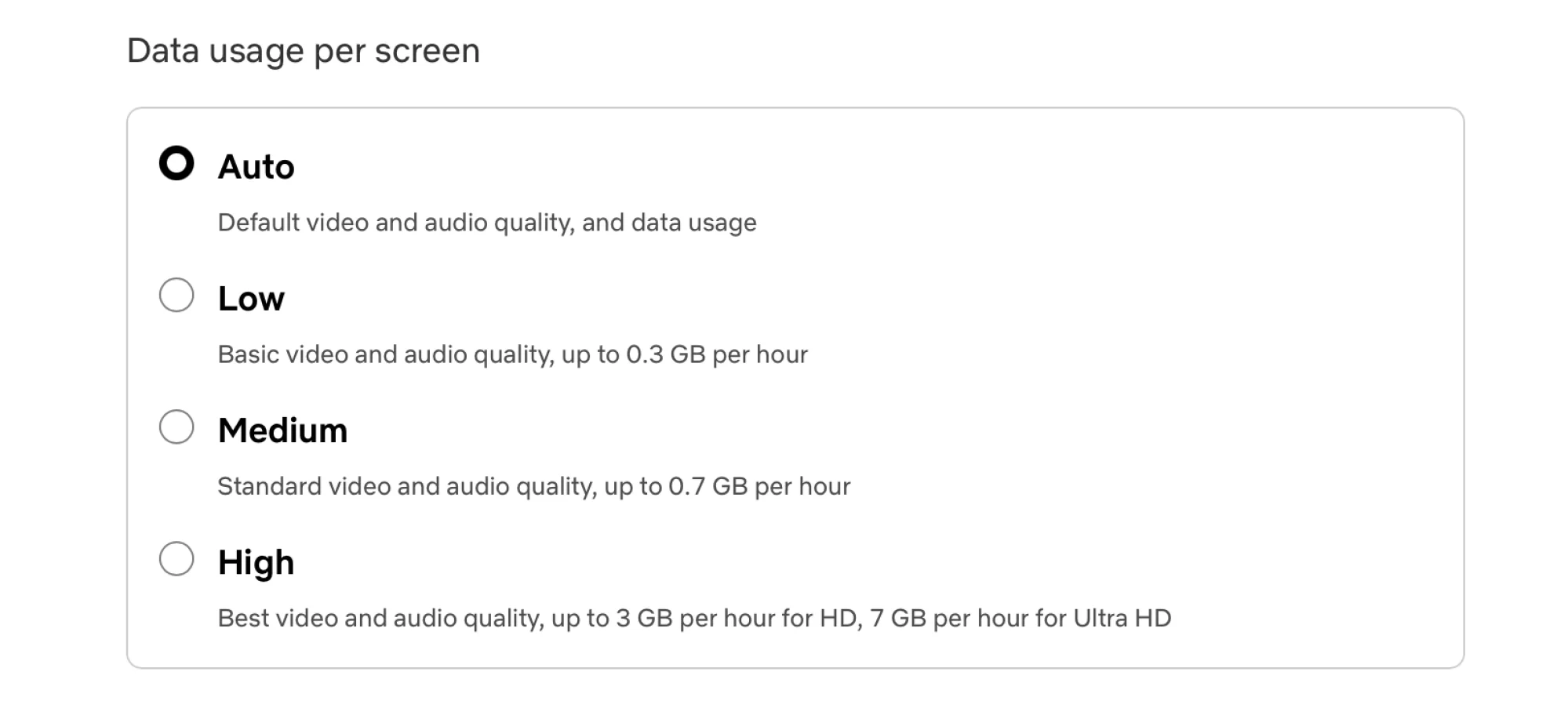Select the High data usage radio button
The width and height of the screenshot is (1568, 708).
pyautogui.click(x=176, y=560)
